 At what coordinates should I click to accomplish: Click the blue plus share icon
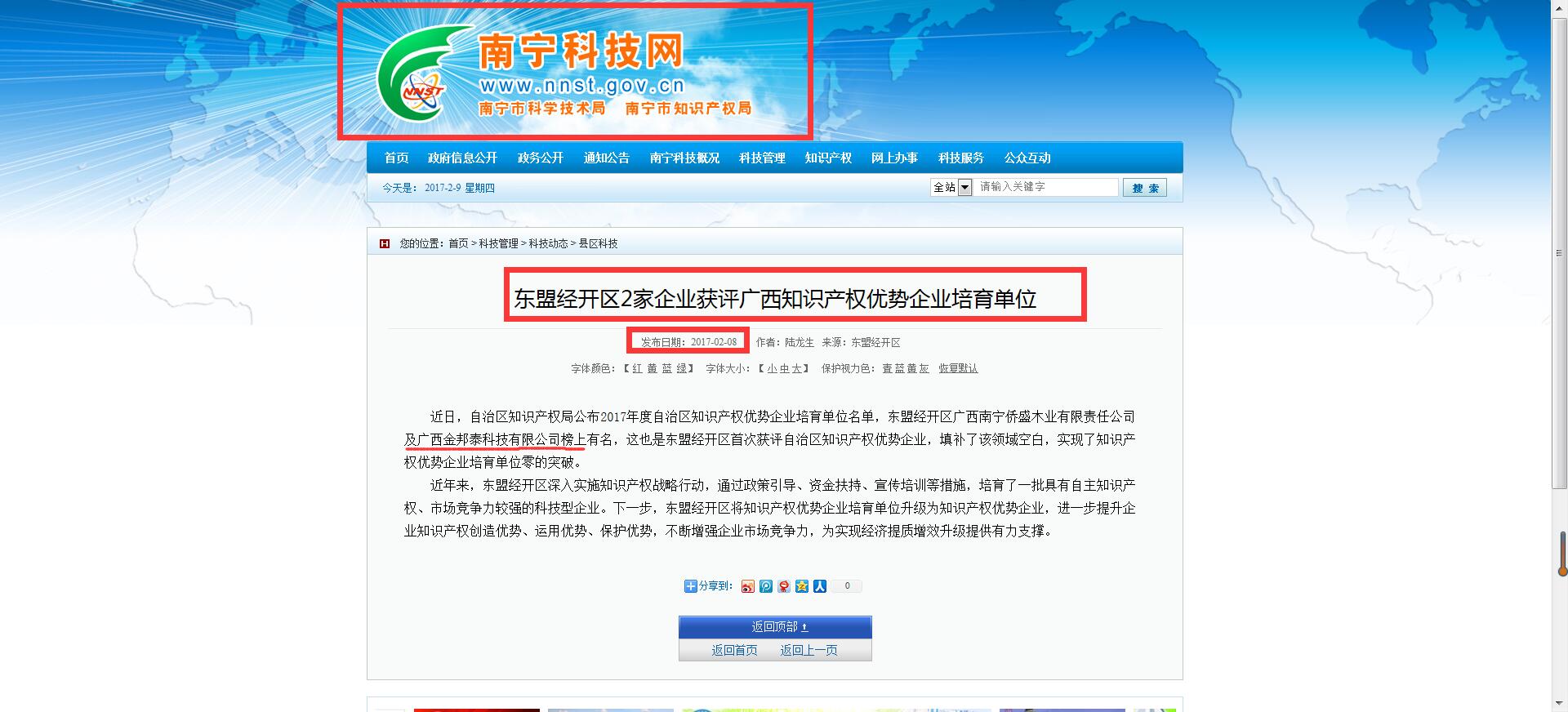pyautogui.click(x=691, y=586)
